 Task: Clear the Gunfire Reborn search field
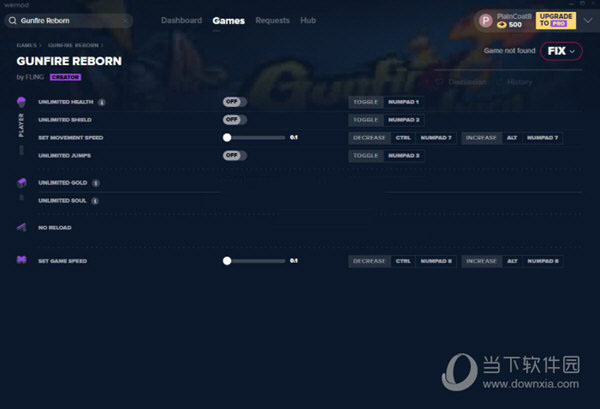click(125, 21)
